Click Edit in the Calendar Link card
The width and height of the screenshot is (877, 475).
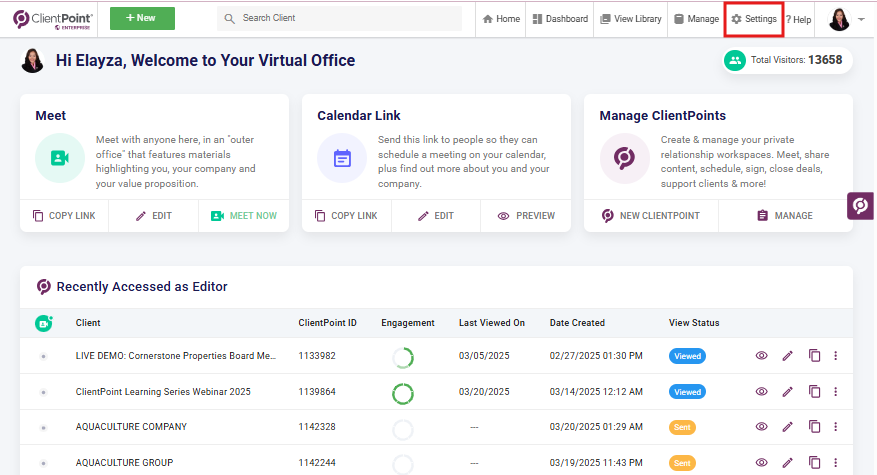click(x=436, y=215)
